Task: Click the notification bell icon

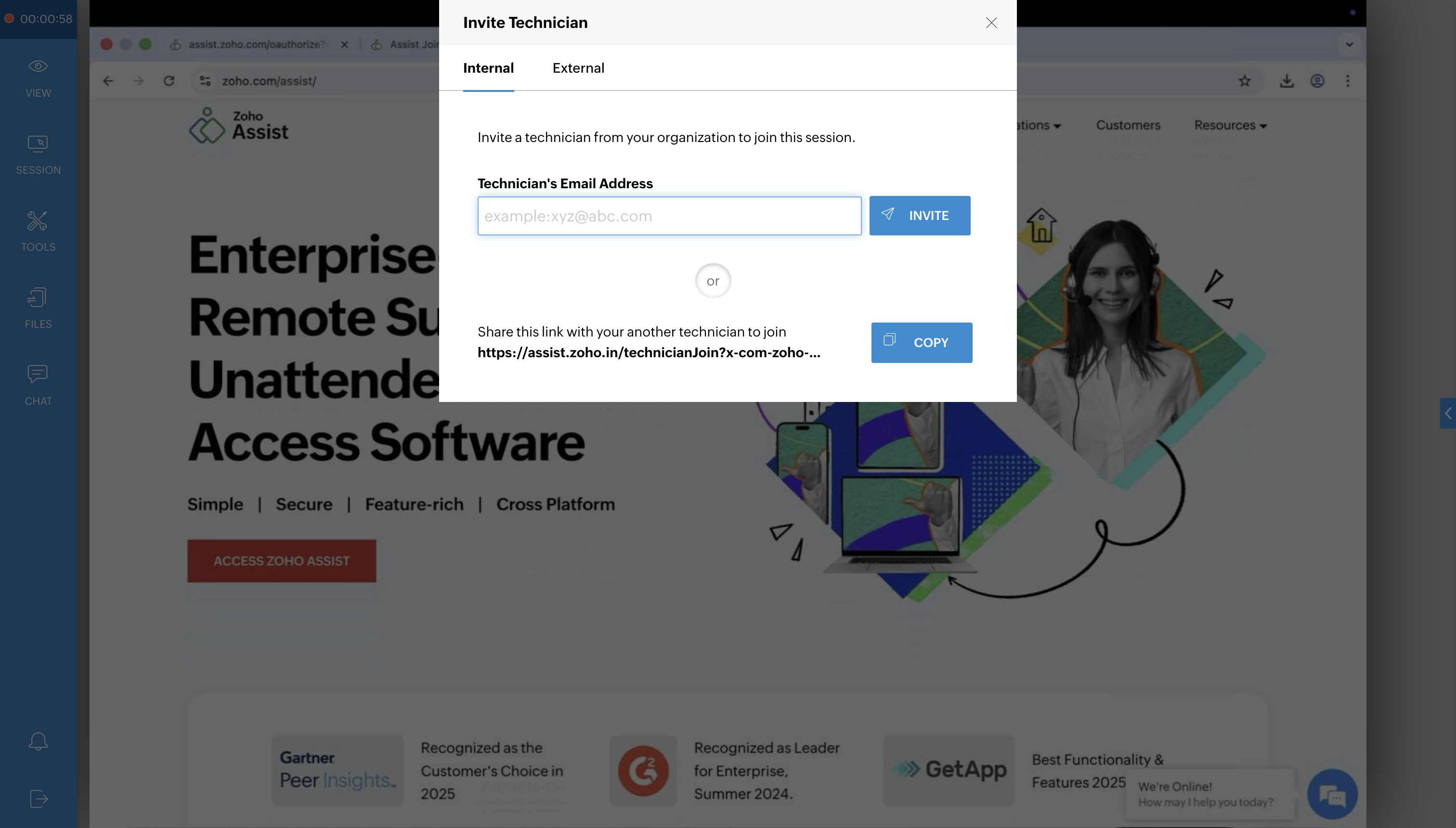Action: click(38, 741)
